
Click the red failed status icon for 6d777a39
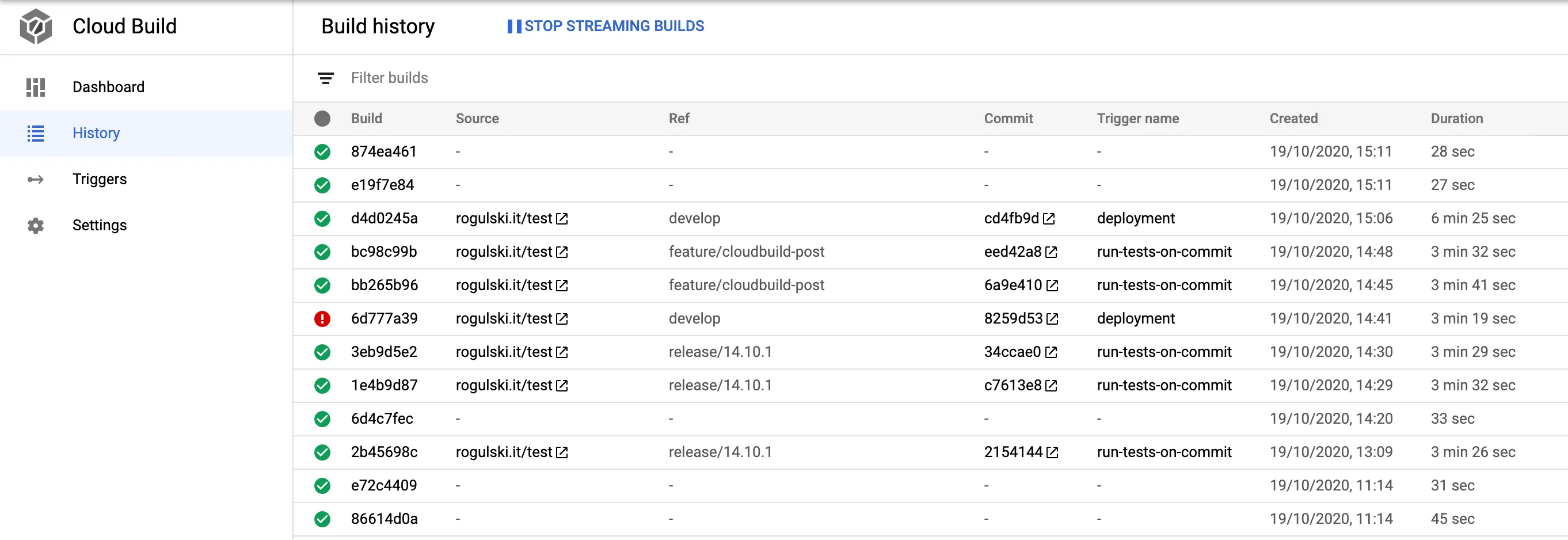tap(322, 318)
